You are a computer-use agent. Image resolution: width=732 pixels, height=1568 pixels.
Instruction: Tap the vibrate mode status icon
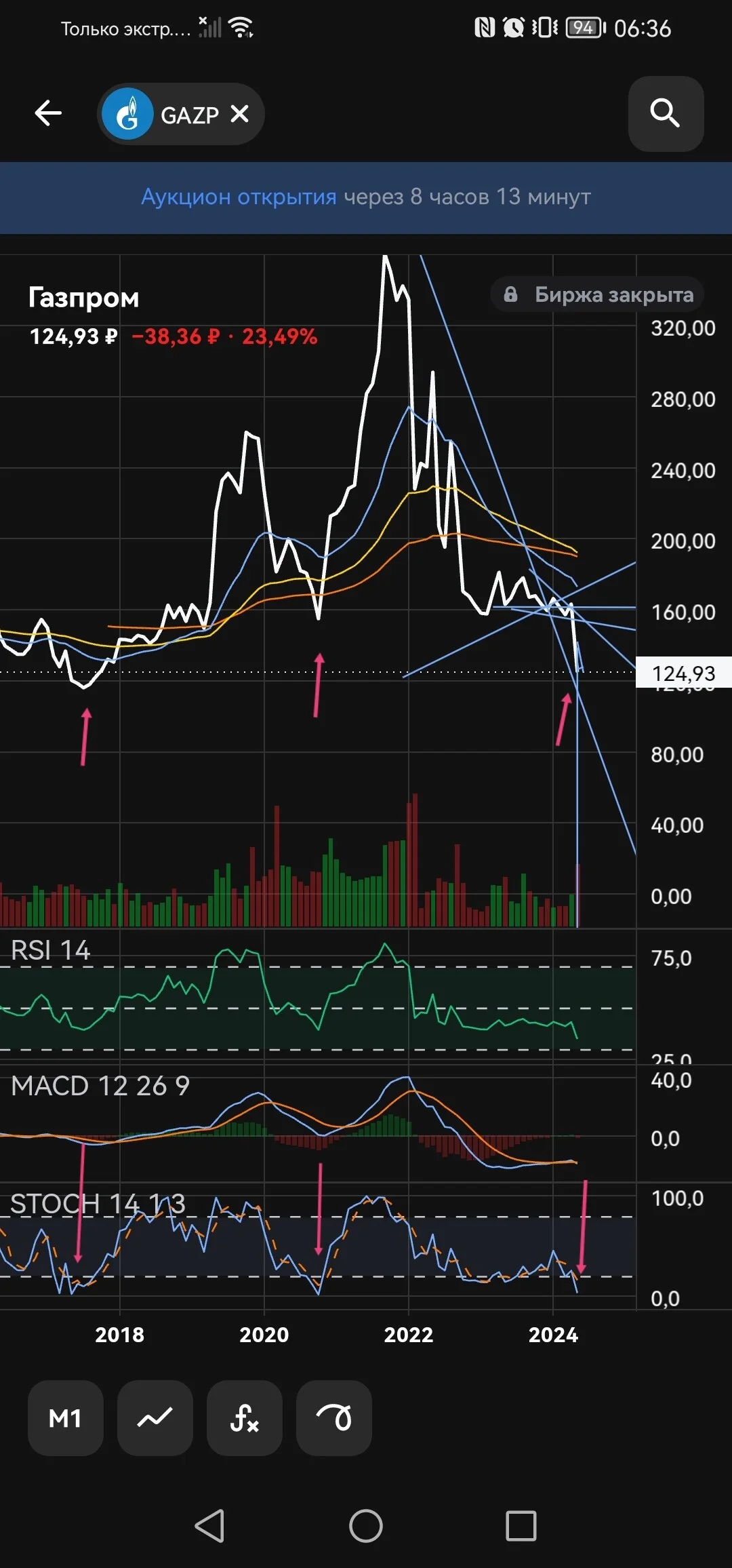pyautogui.click(x=545, y=27)
